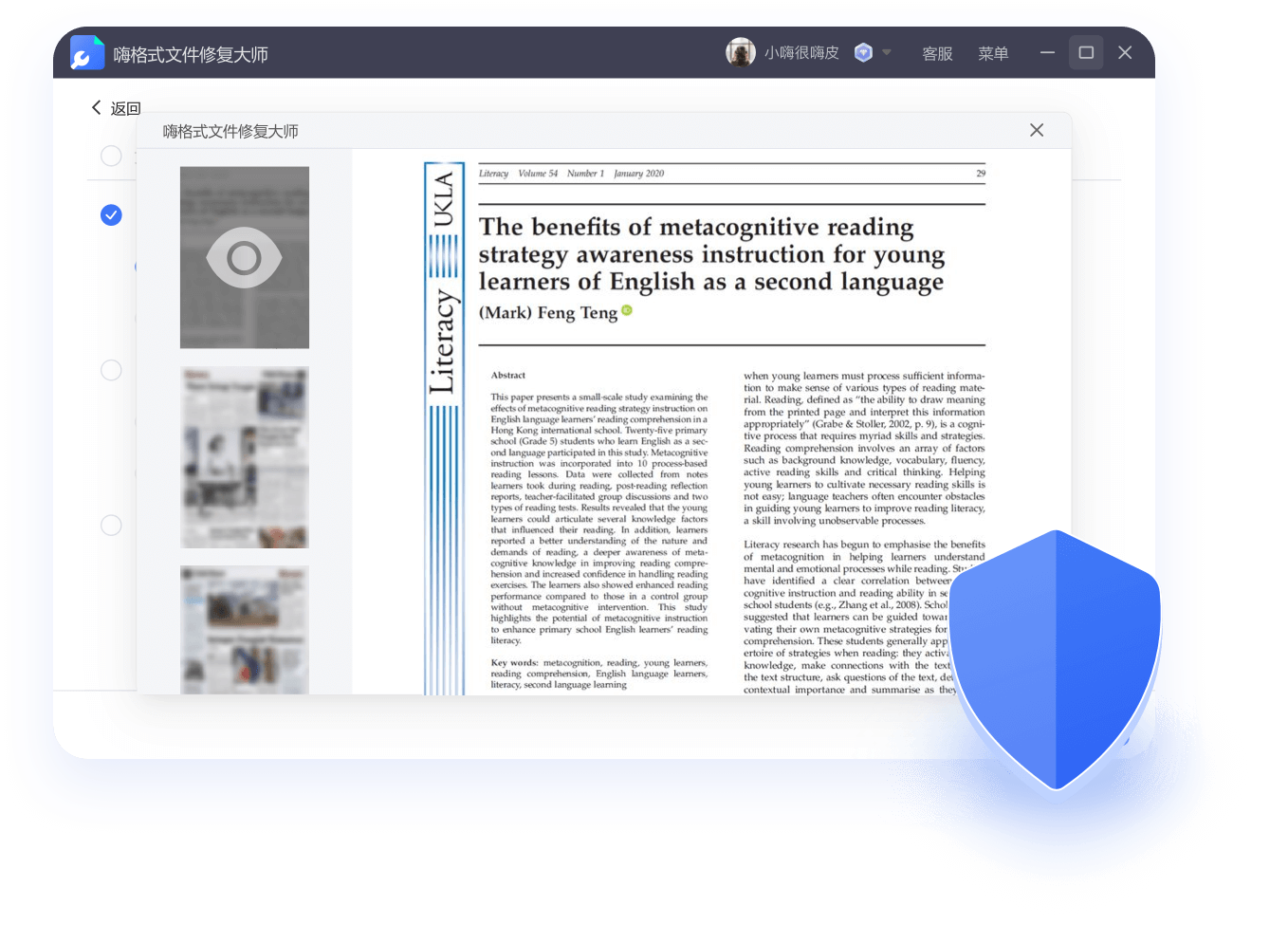Click the page number 29
1288x943 pixels.
(x=981, y=174)
